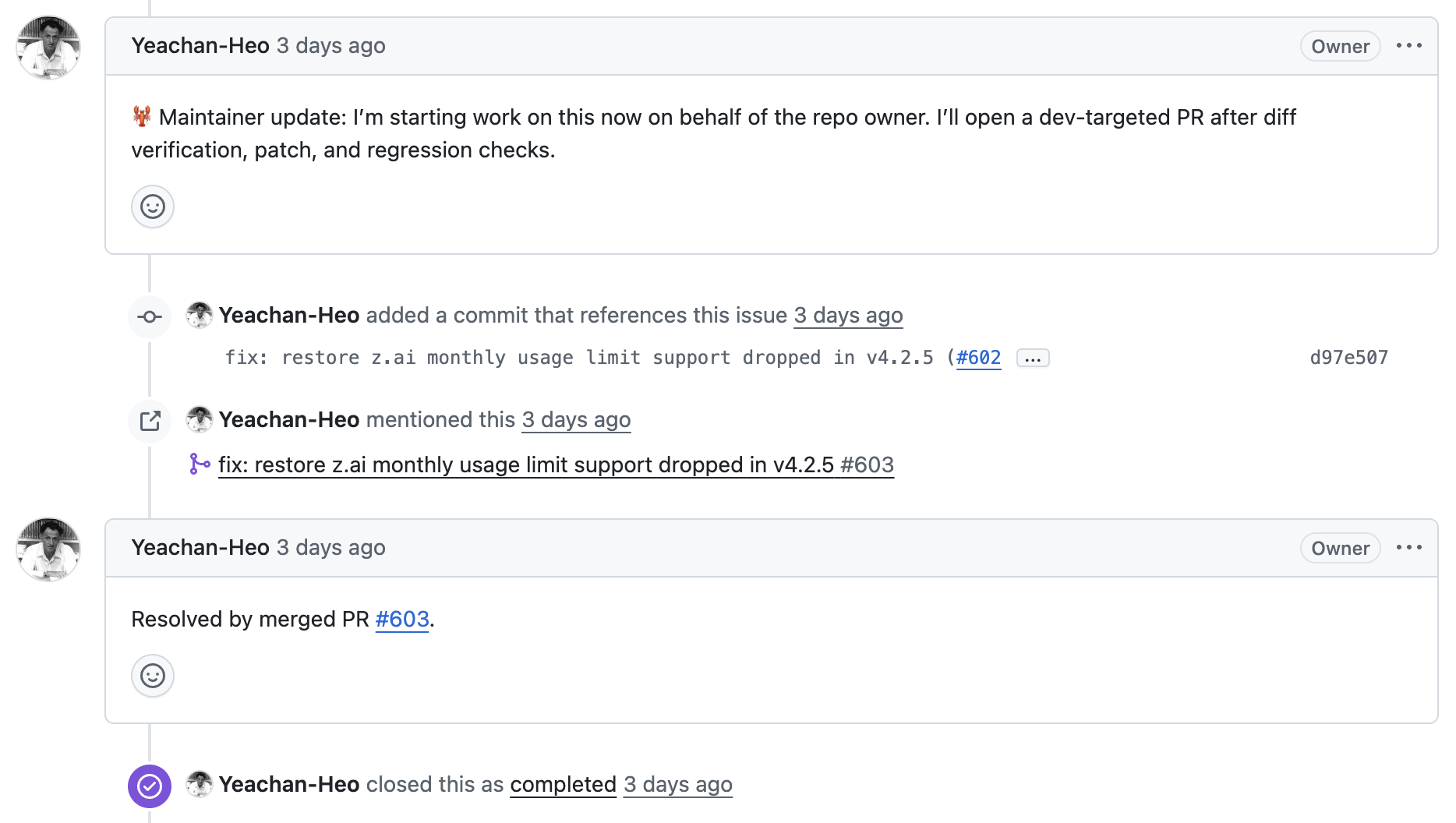Click the commit timeline icon

coord(150,316)
